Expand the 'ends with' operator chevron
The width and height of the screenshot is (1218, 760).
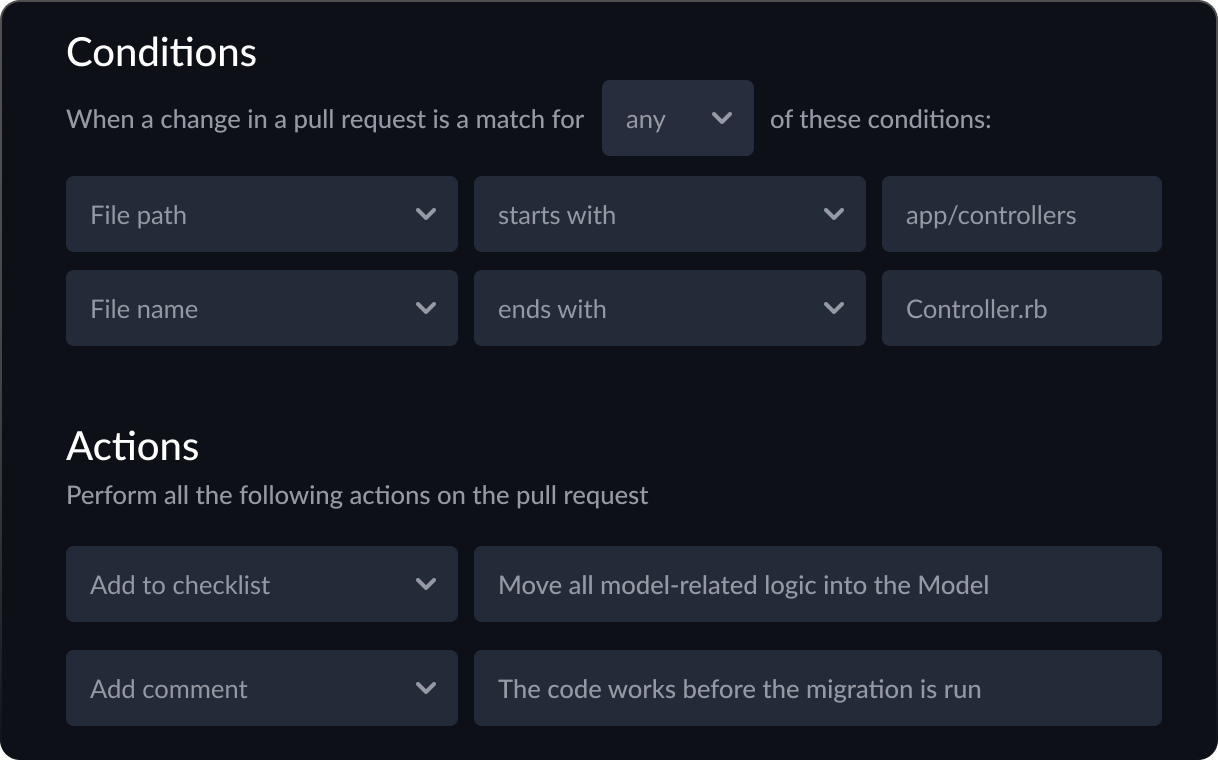coord(835,308)
